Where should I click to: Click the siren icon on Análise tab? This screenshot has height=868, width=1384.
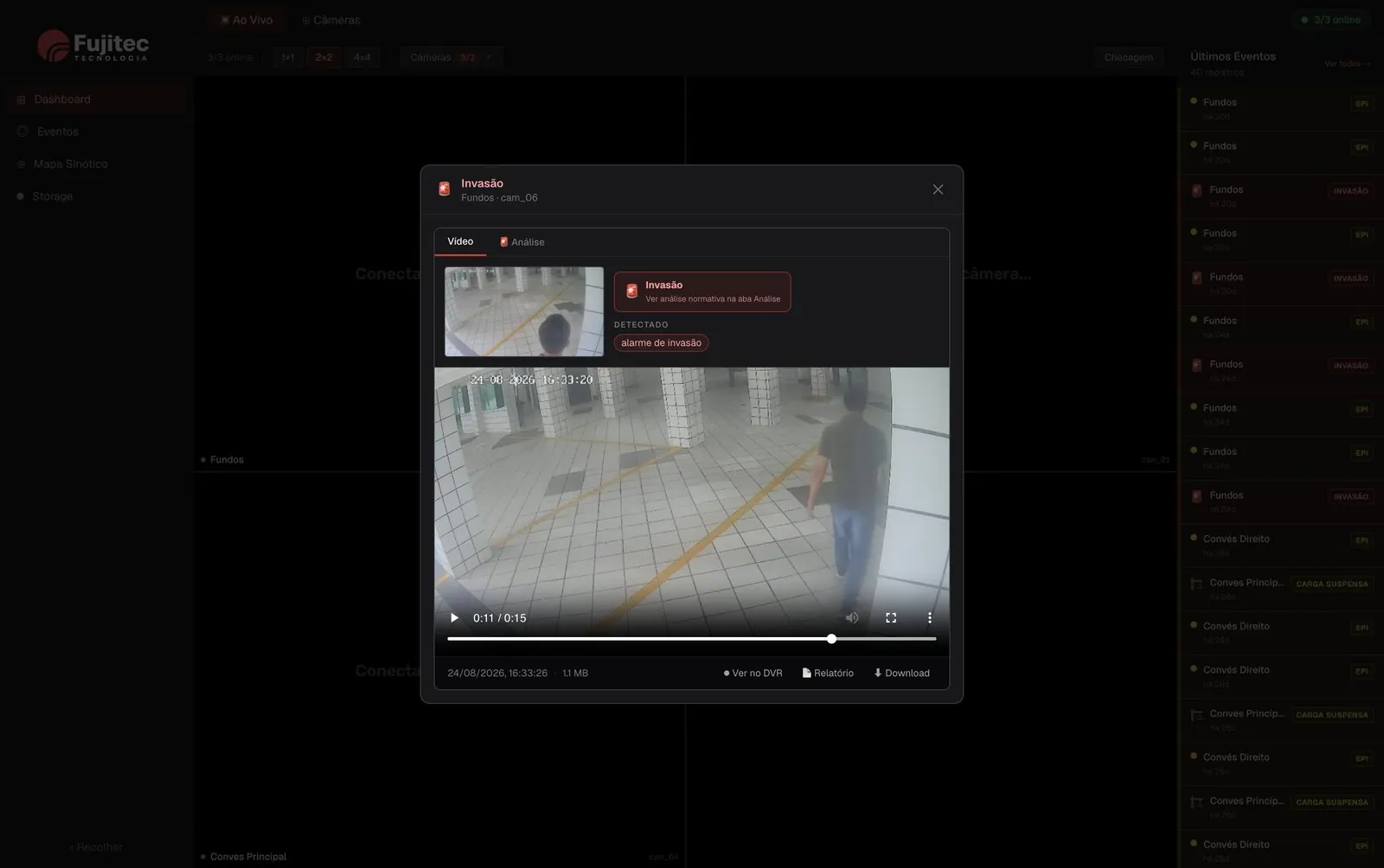pyautogui.click(x=503, y=242)
